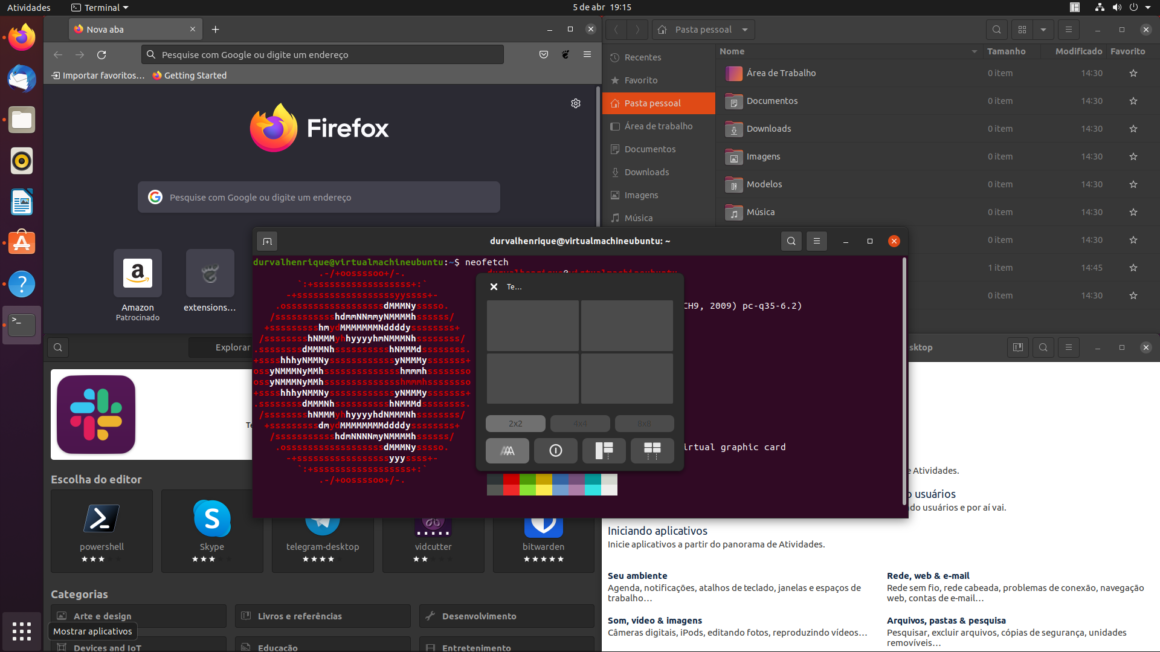Click inside the Firefox search field

pos(318,197)
